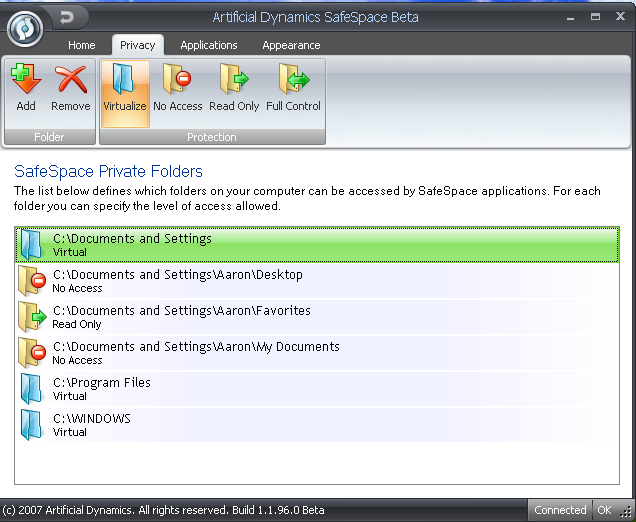Click the Read Only label under Favorites
This screenshot has height=522, width=636.
[77, 324]
